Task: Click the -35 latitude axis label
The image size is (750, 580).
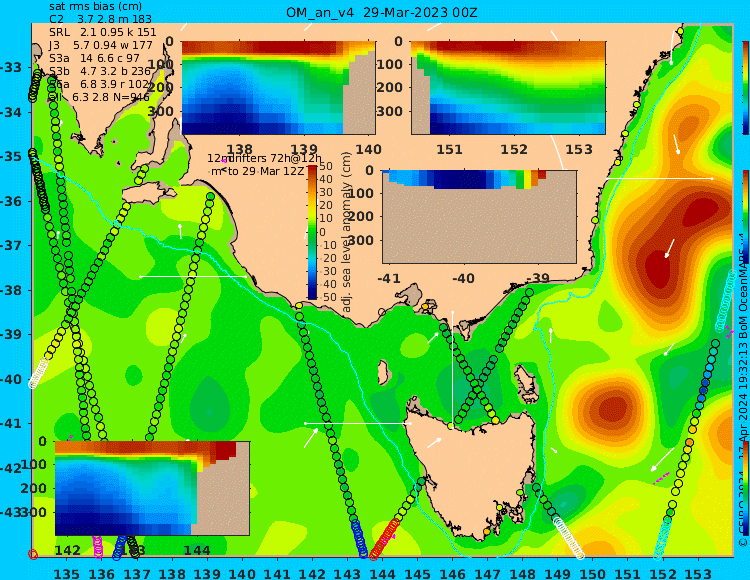Action: pyautogui.click(x=11, y=156)
